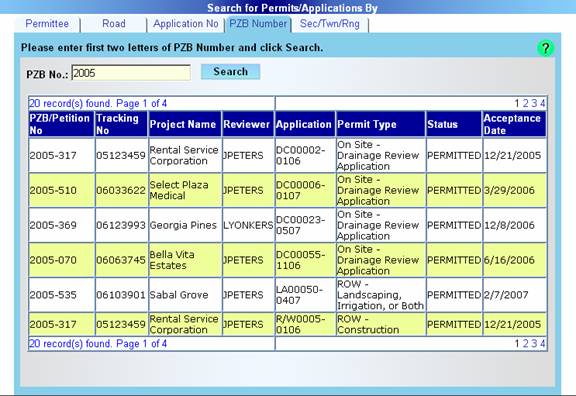
Task: Focus the PZB No. input field
Action: [131, 73]
